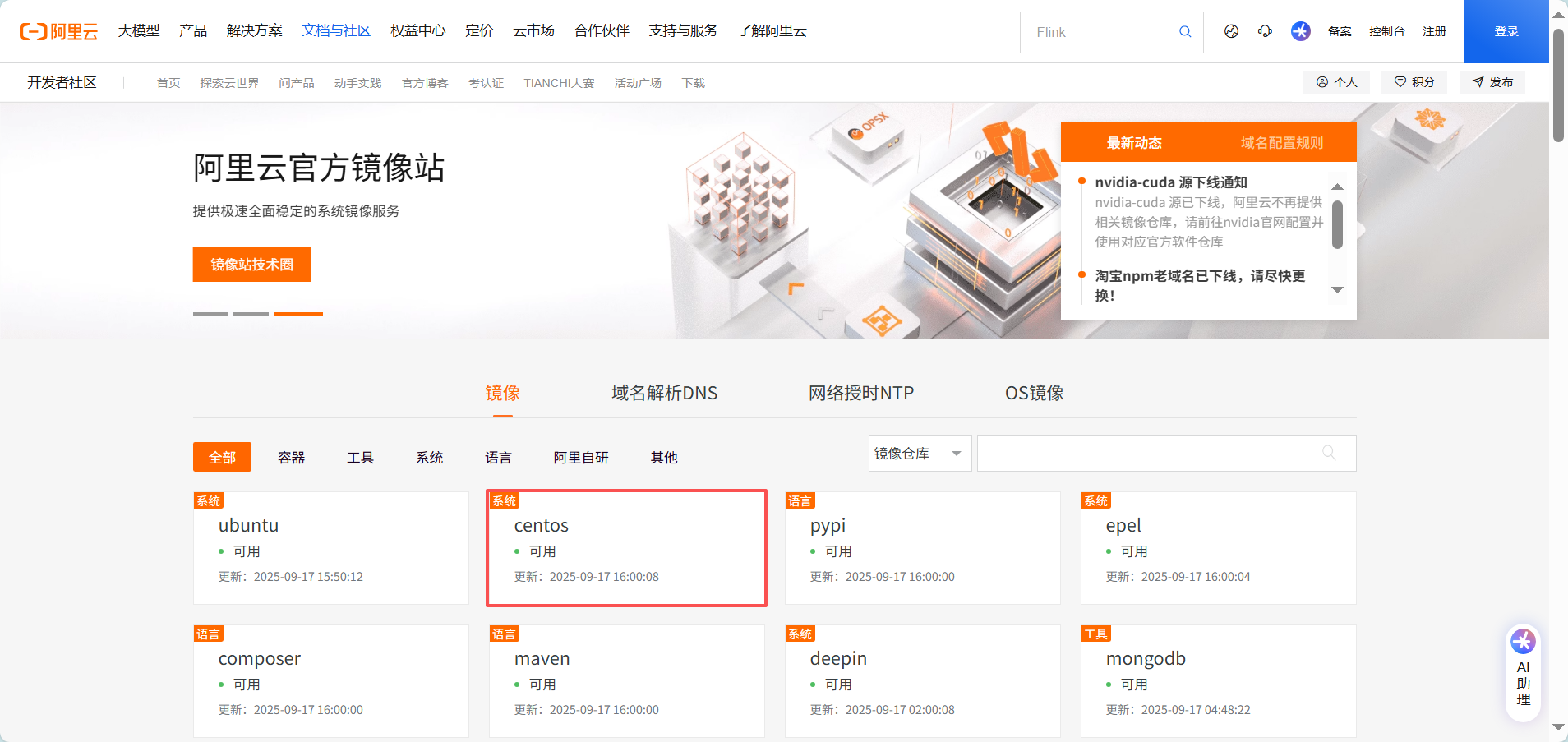Viewport: 1568px width, 742px height.
Task: Click the 语言 tag on composer card
Action: [208, 634]
